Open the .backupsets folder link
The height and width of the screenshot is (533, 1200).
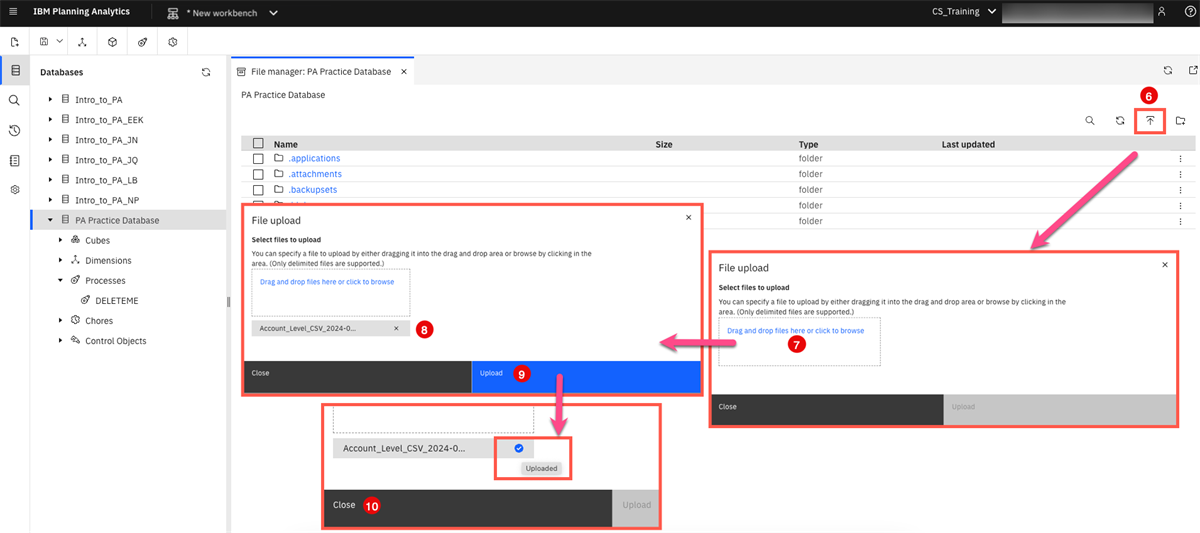tap(312, 190)
